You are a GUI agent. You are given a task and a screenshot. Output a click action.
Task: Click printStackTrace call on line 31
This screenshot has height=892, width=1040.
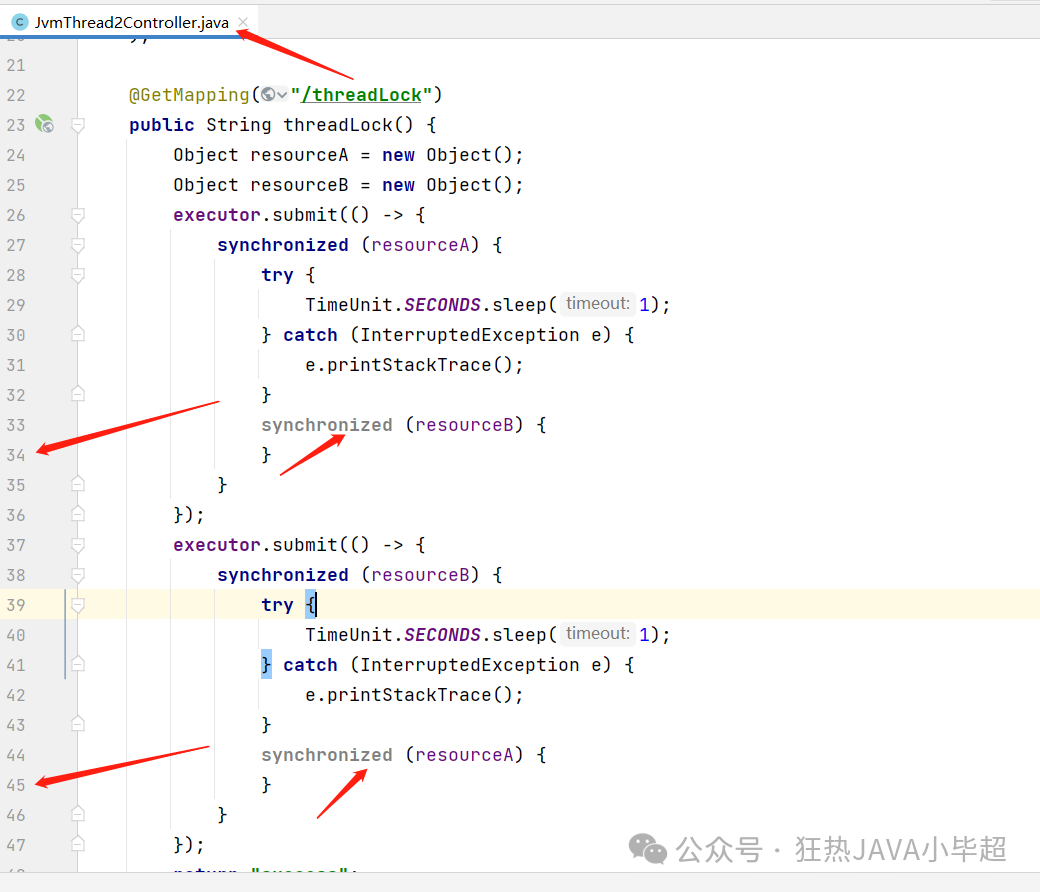(x=409, y=365)
